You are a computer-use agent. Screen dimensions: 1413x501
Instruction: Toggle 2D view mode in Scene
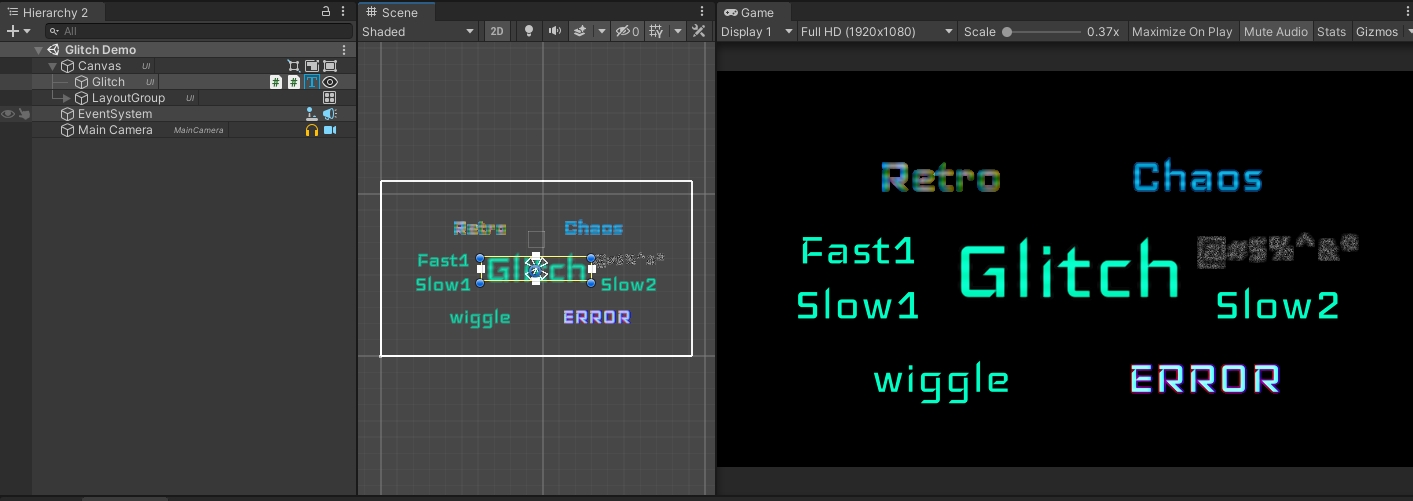(496, 31)
